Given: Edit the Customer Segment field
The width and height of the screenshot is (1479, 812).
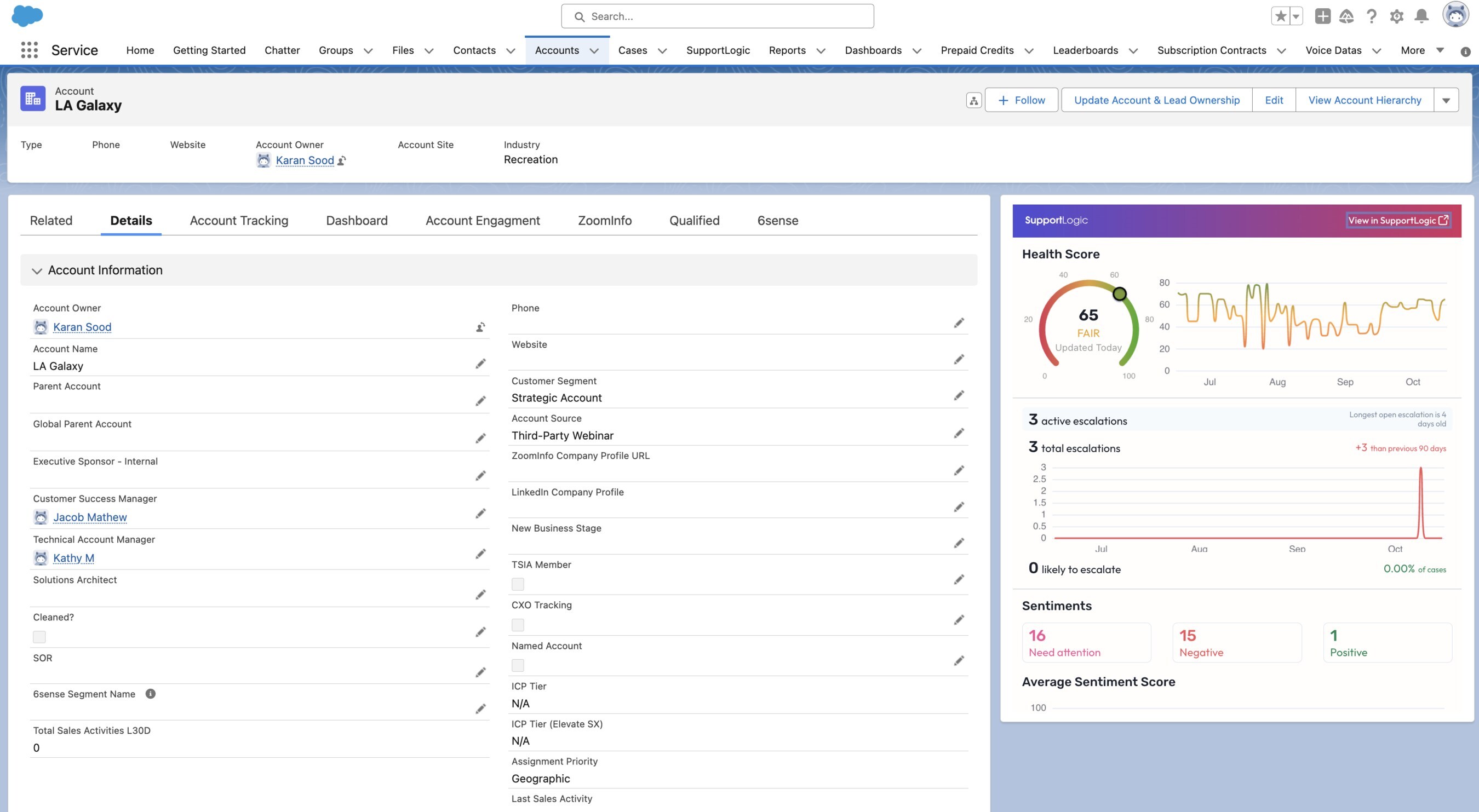Looking at the screenshot, I should (959, 395).
